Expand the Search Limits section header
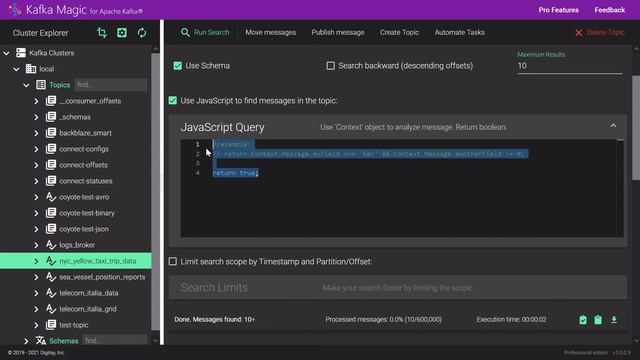640x360 pixels. [x=398, y=287]
